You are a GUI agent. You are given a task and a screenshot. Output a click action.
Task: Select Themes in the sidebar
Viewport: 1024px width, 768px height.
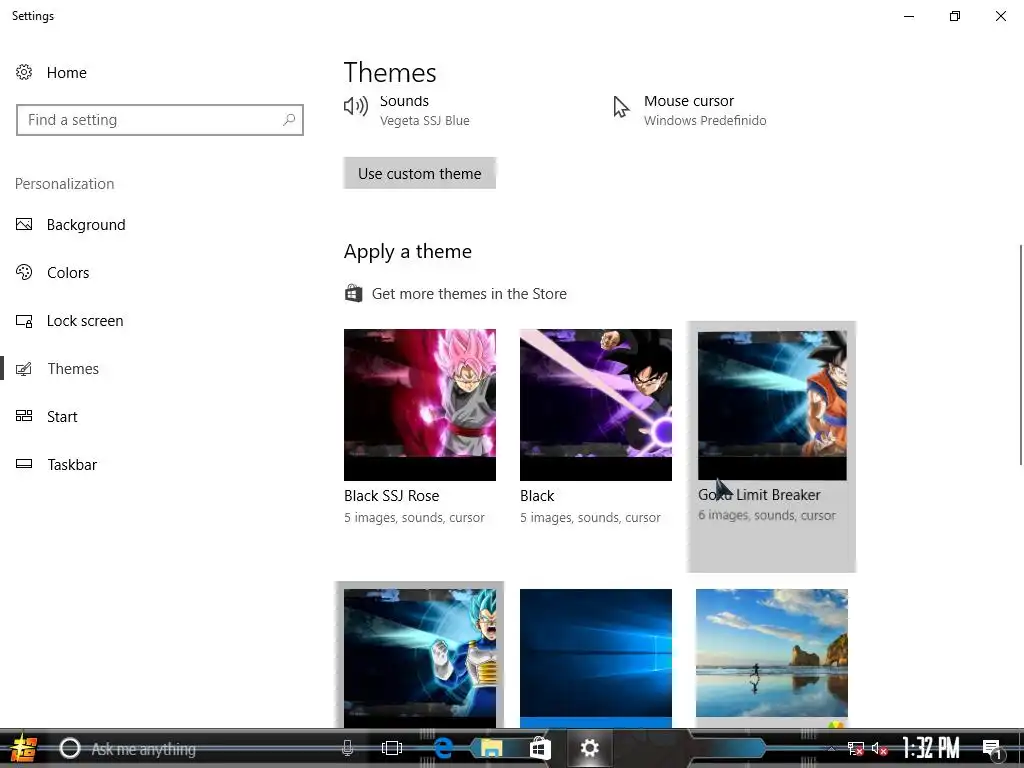pos(73,369)
